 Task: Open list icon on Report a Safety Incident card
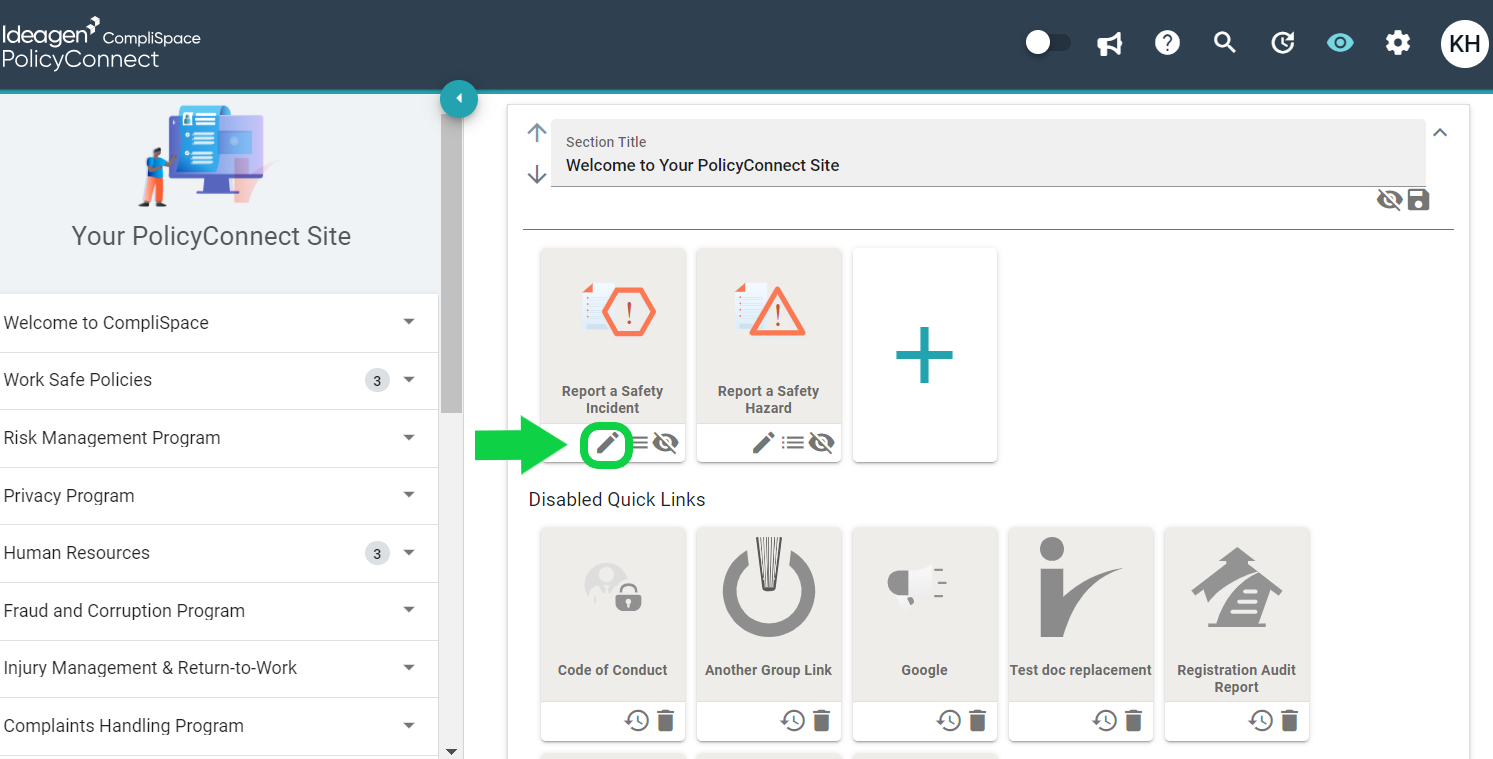[639, 443]
